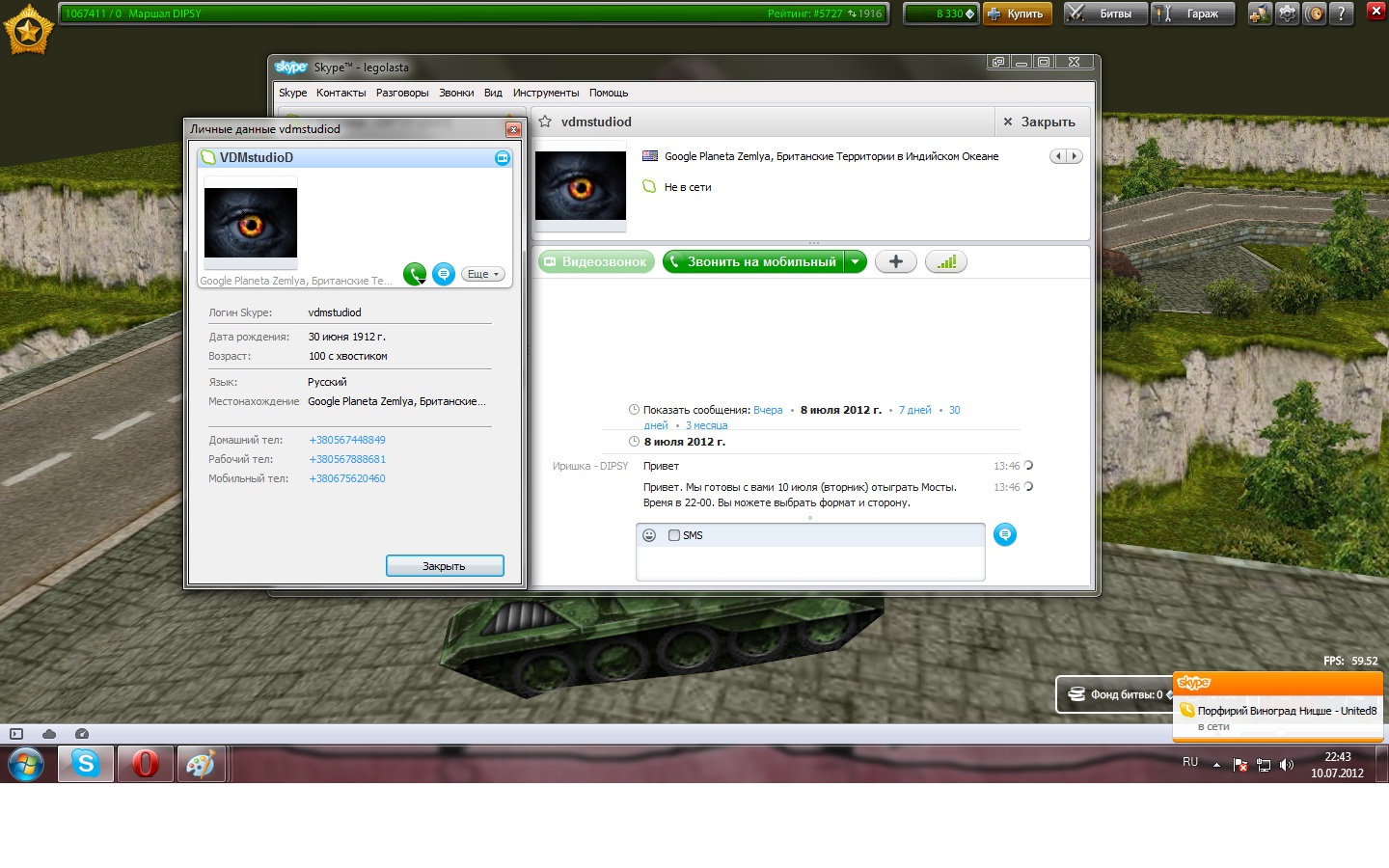Click the Купить buy crystals button
The image size is (1389, 868).
(x=1018, y=14)
